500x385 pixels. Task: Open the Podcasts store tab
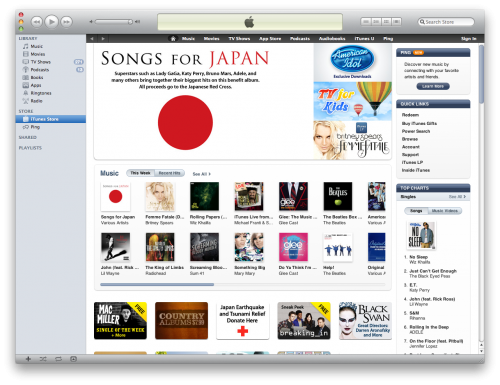(x=300, y=39)
